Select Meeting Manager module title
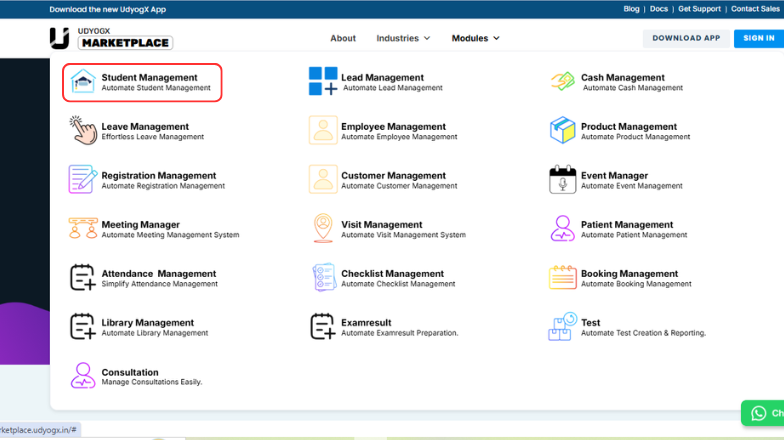 [x=140, y=224]
